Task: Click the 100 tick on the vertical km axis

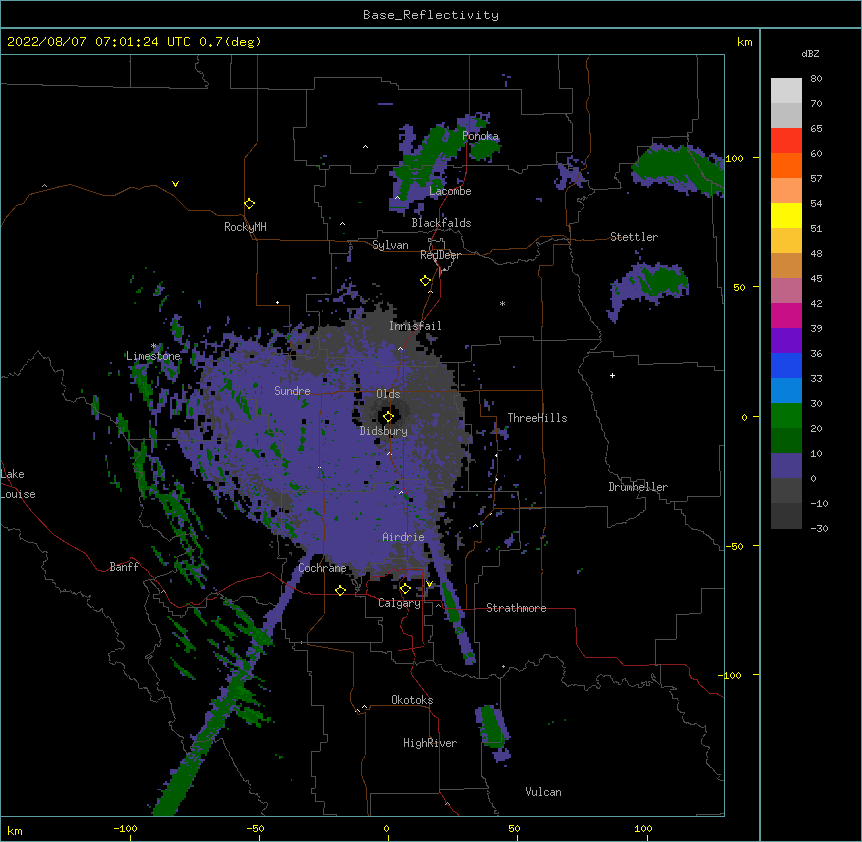Action: point(734,158)
